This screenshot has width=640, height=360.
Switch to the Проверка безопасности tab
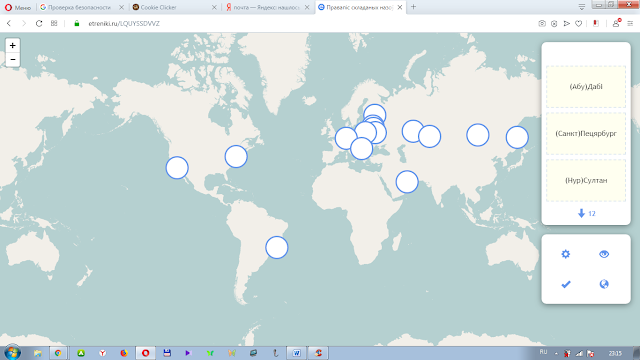80,7
